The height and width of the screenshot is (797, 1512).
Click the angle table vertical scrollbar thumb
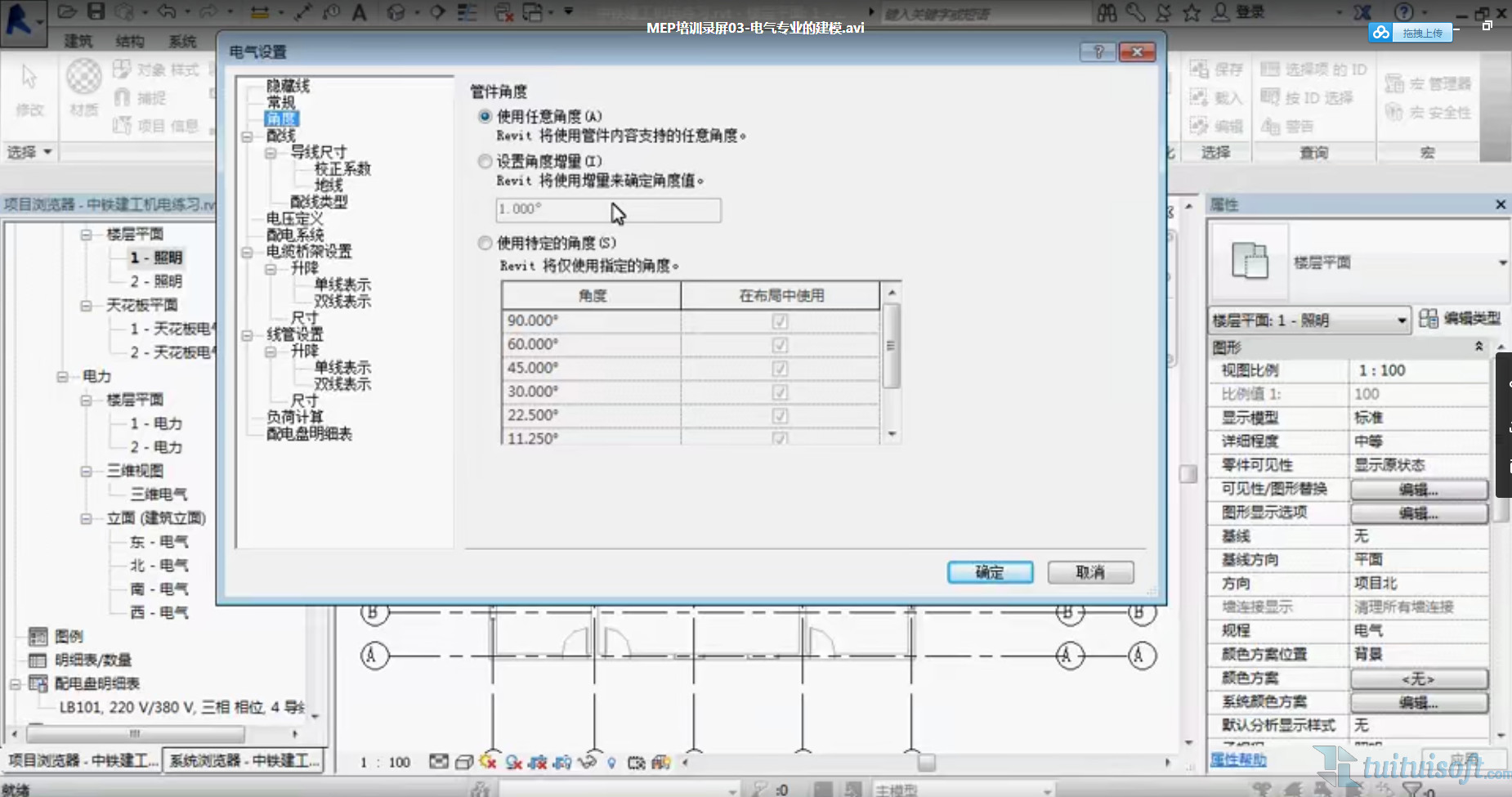pyautogui.click(x=892, y=346)
